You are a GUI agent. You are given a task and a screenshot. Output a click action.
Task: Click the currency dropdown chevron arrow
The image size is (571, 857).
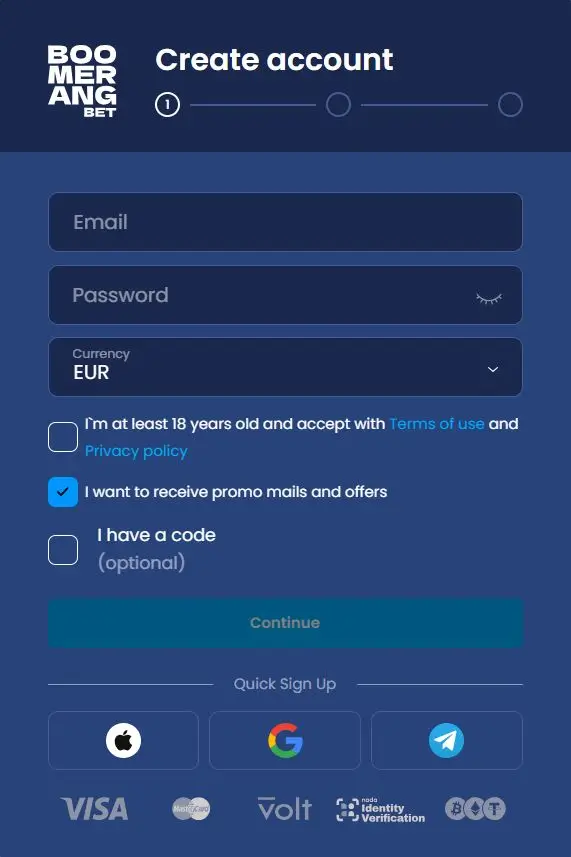(x=493, y=369)
